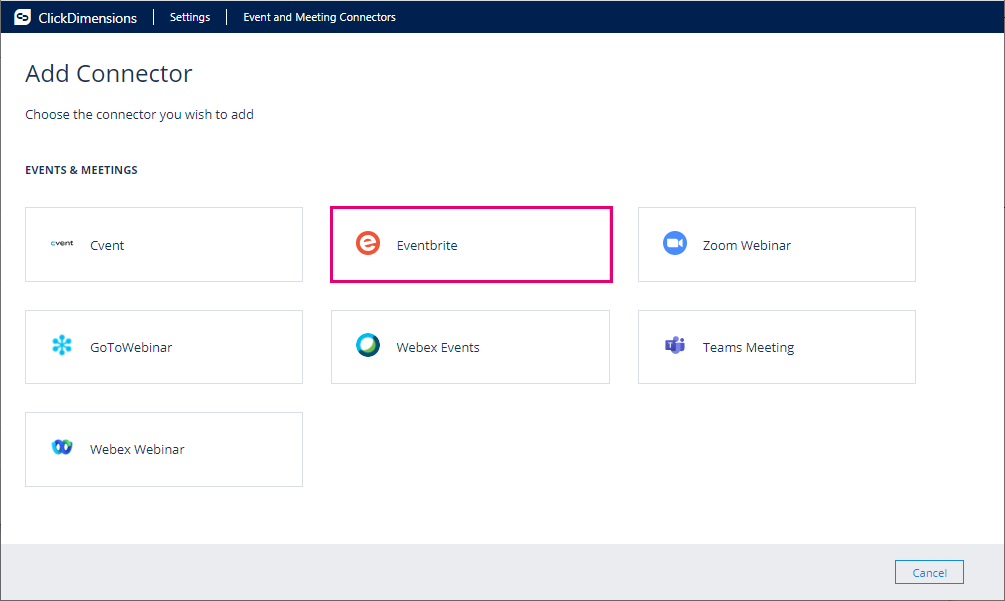Choose the GoToWebinar connector
The image size is (1005, 601).
[163, 345]
